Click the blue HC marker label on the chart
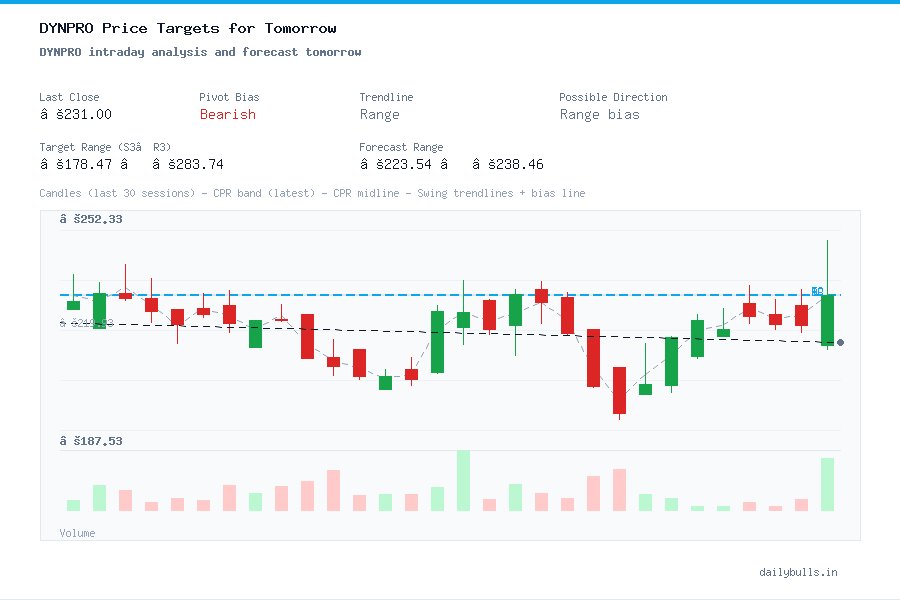This screenshot has height=600, width=900. (816, 292)
